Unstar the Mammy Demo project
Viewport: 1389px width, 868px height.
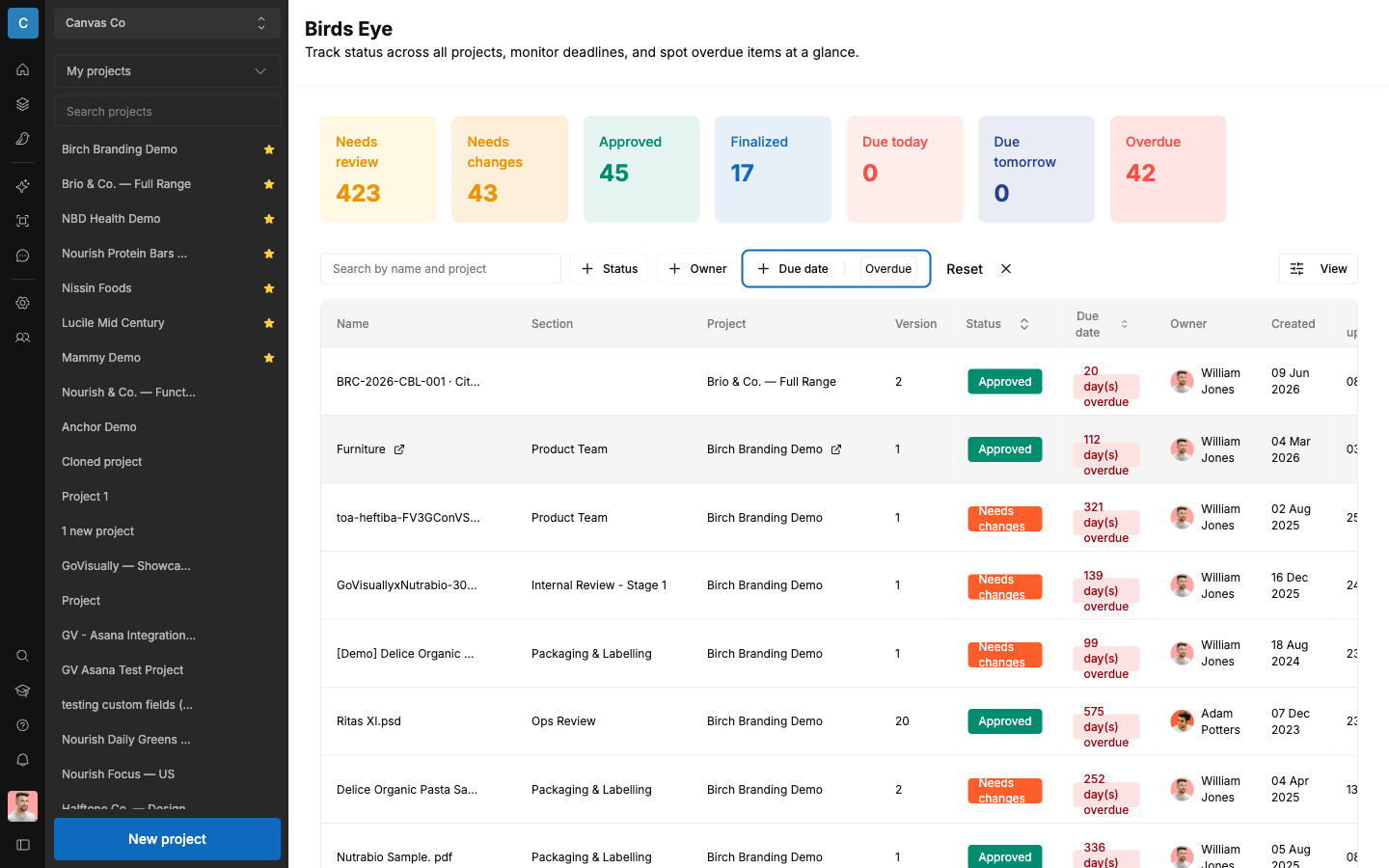tap(269, 358)
